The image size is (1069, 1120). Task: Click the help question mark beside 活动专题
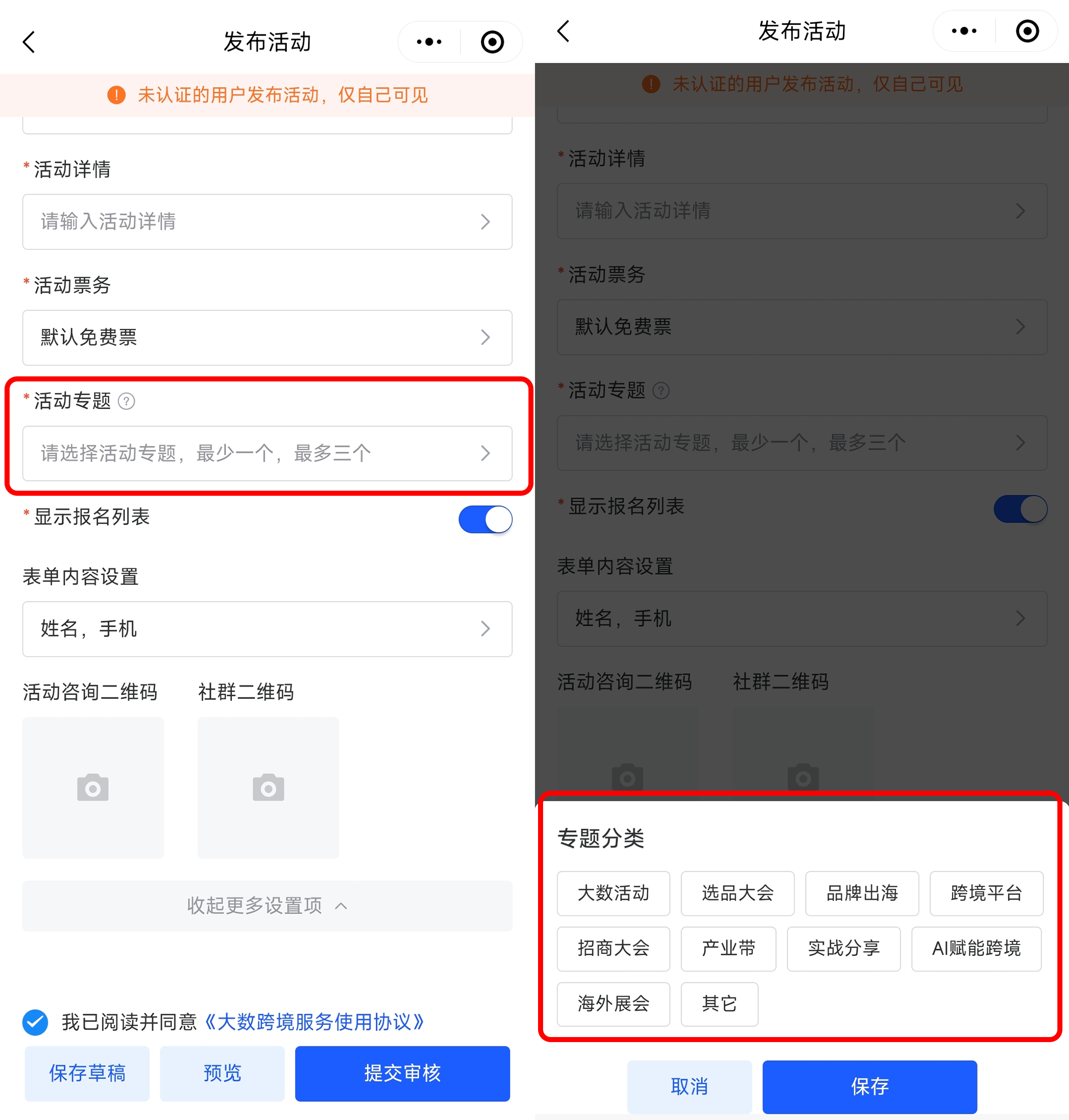pos(126,401)
